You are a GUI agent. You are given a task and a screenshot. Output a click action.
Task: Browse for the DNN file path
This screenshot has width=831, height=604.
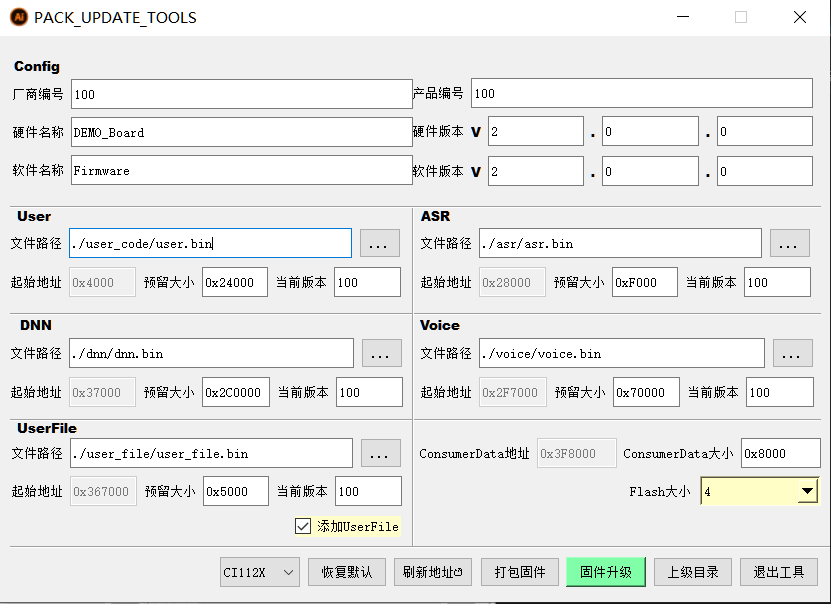[382, 353]
